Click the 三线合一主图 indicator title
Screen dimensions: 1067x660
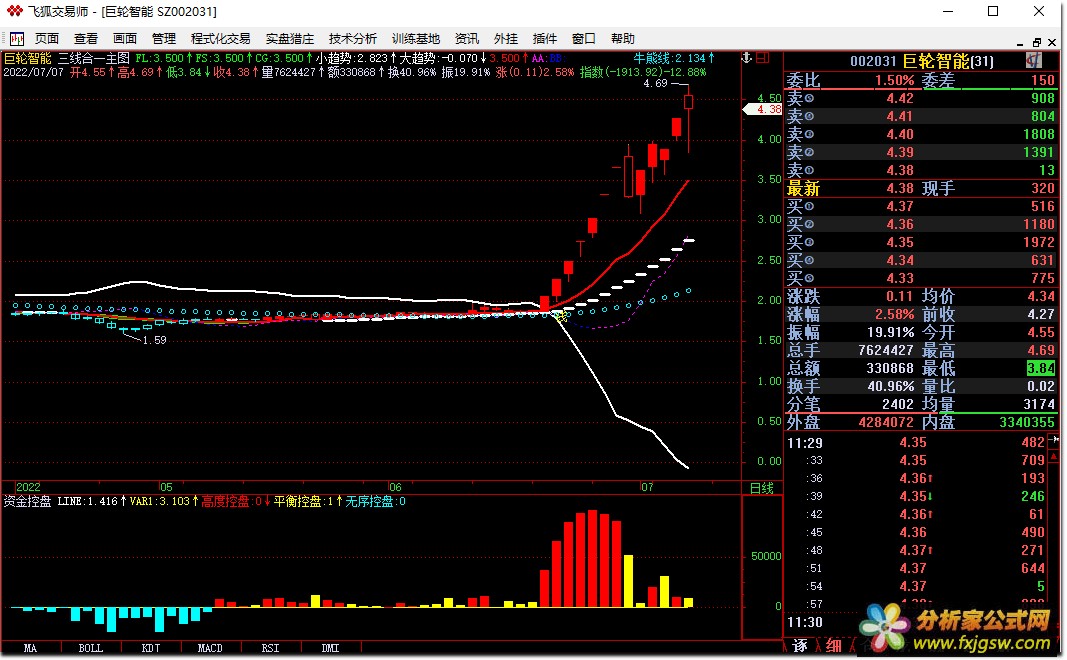pyautogui.click(x=93, y=59)
